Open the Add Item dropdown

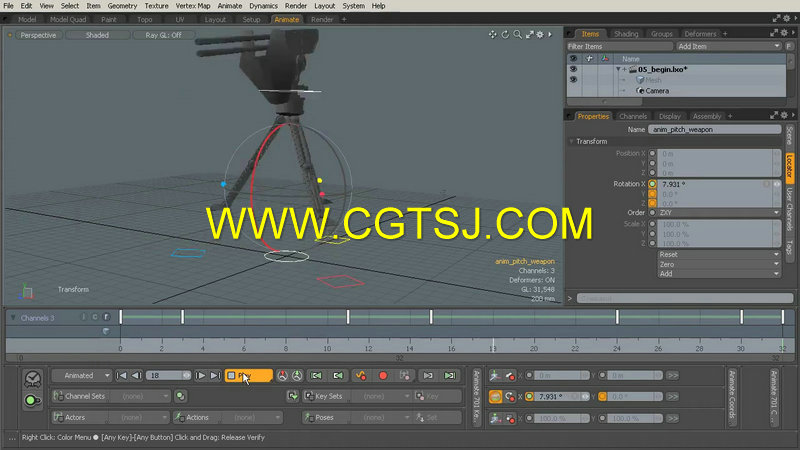(729, 46)
